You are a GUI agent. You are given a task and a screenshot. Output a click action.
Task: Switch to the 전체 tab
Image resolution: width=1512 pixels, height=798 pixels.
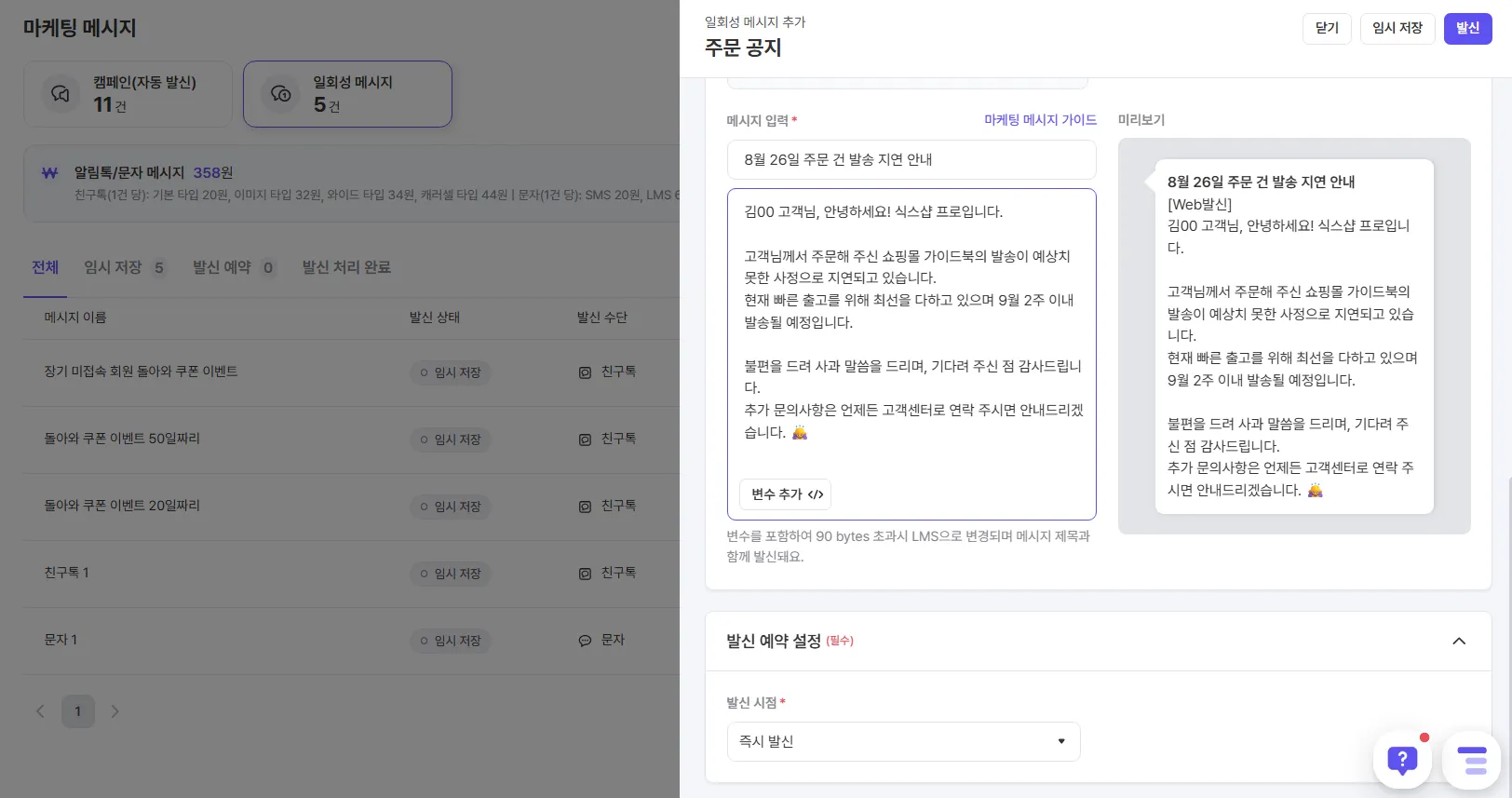tap(45, 268)
